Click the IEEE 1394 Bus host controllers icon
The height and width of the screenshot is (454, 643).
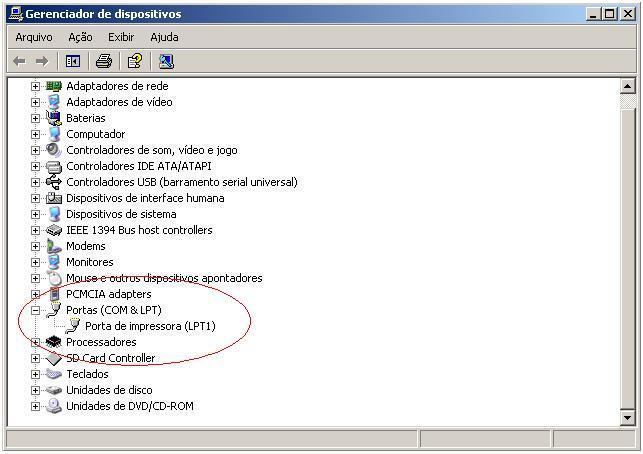point(54,230)
